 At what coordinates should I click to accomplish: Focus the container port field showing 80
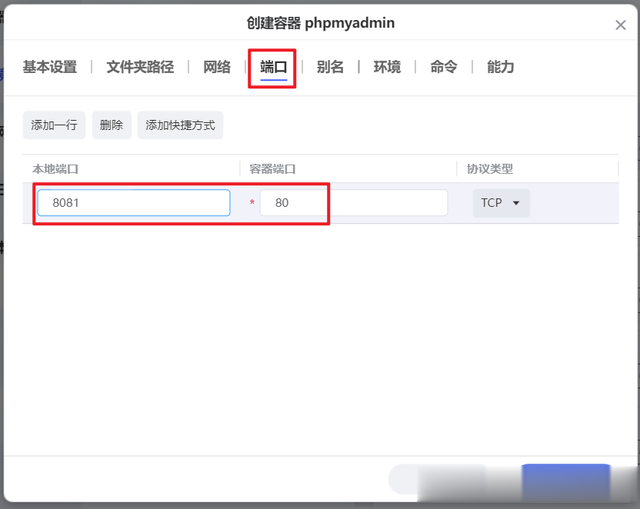click(353, 202)
